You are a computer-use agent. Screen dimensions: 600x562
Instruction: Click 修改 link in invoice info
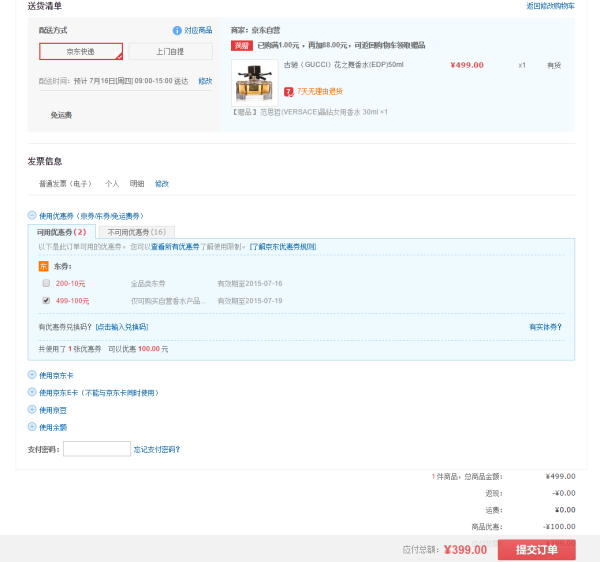(162, 184)
